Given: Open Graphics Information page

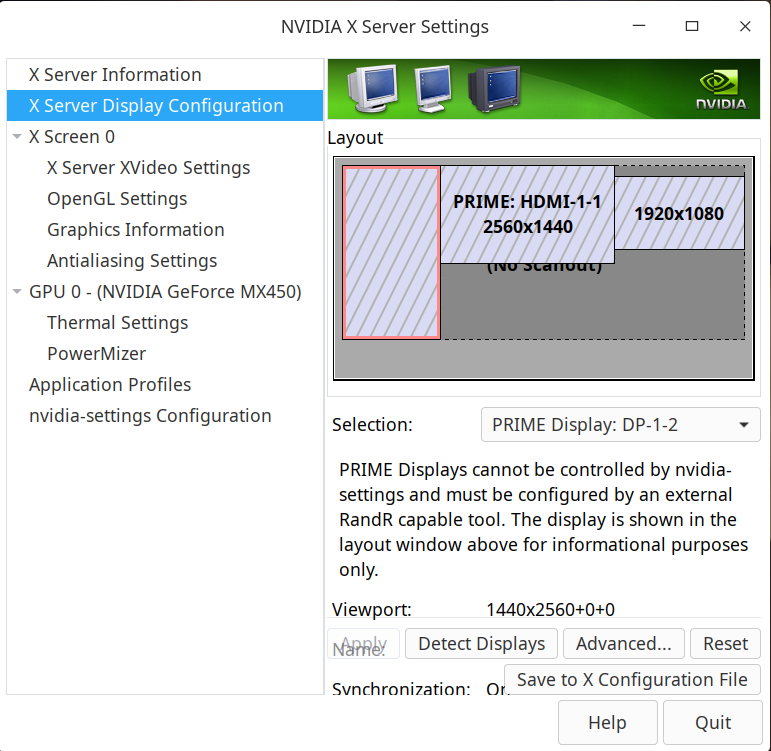Looking at the screenshot, I should pyautogui.click(x=136, y=230).
